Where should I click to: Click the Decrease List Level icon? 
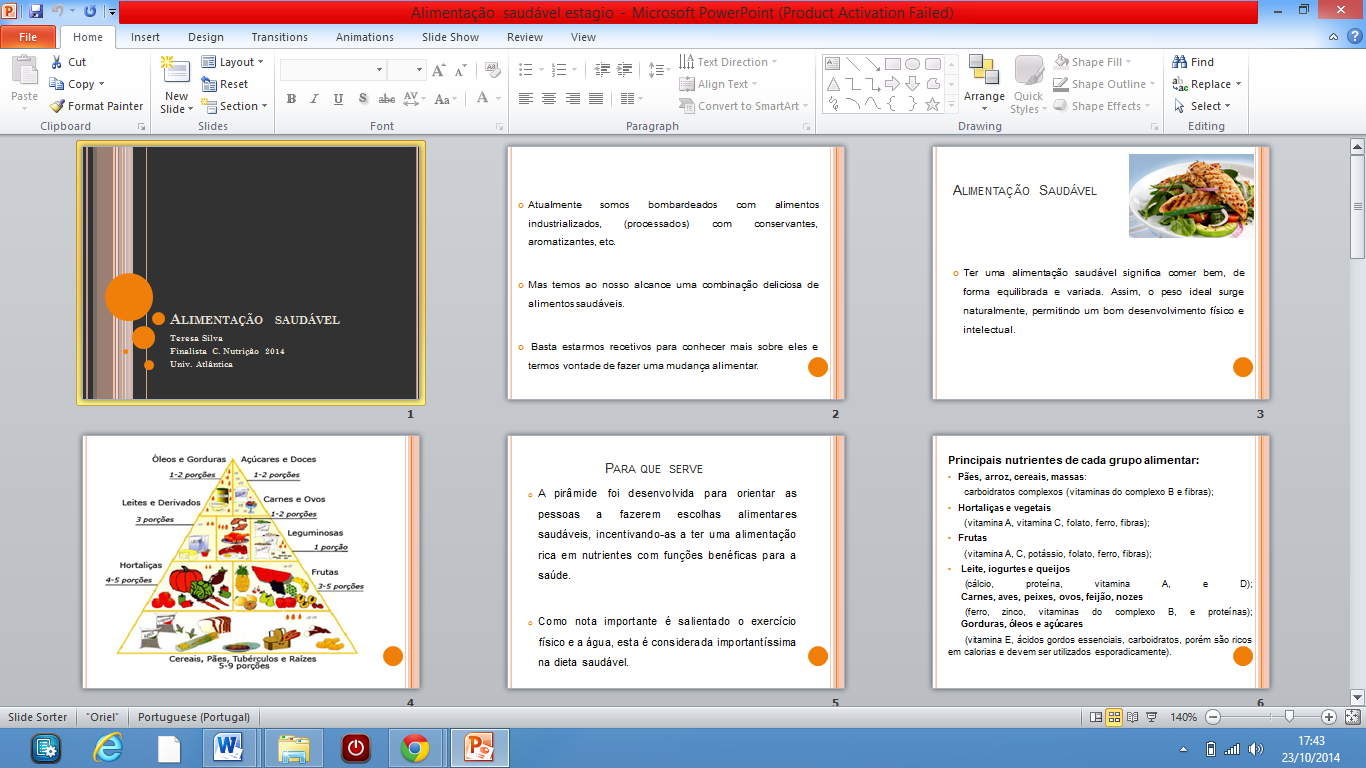coord(602,70)
